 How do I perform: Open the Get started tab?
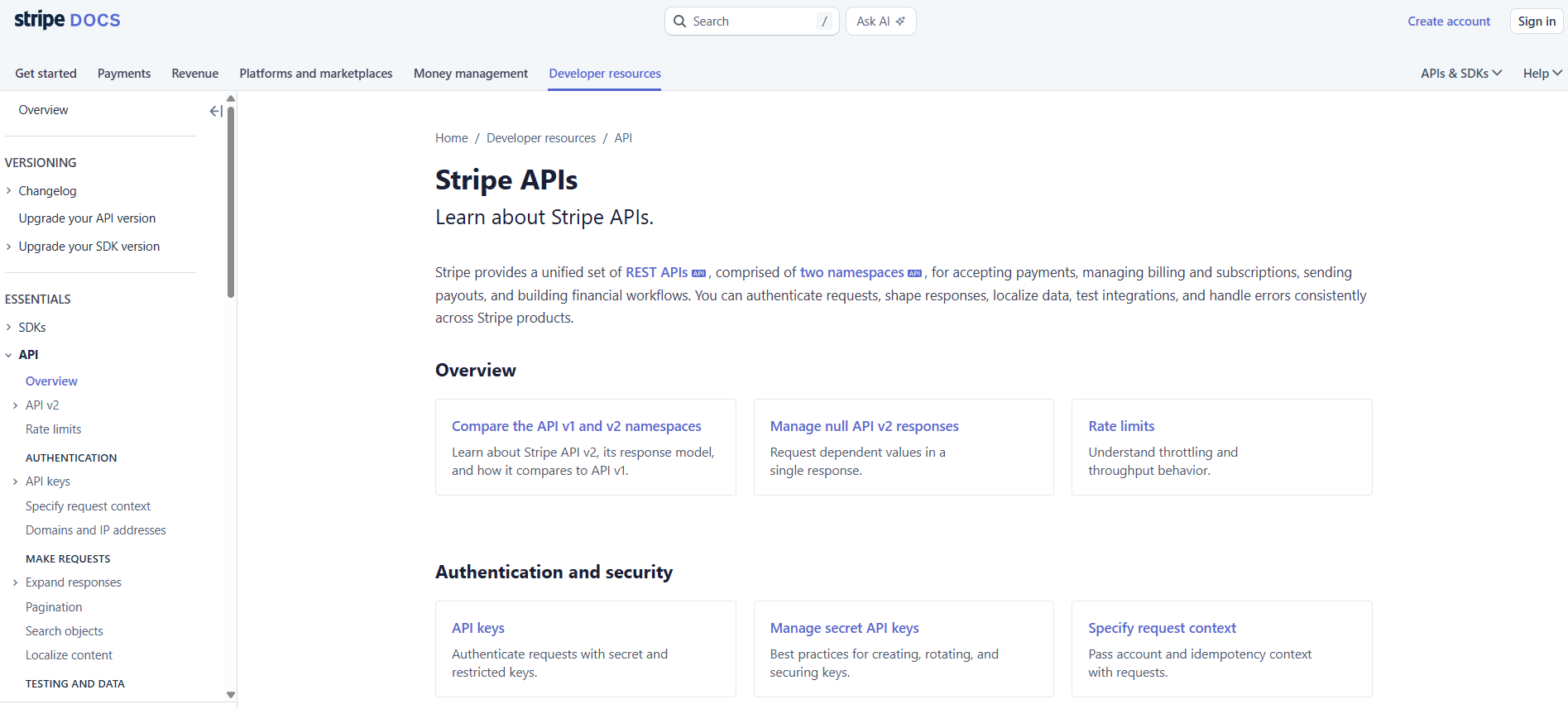click(x=46, y=74)
